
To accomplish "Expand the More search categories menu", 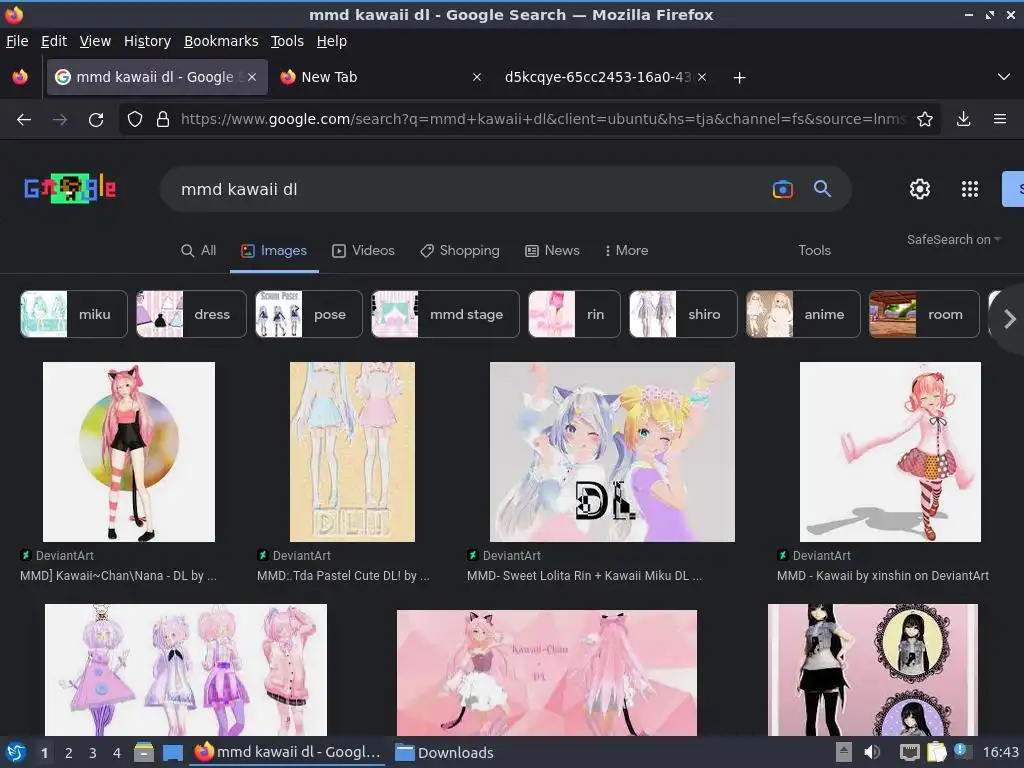I will (x=626, y=250).
